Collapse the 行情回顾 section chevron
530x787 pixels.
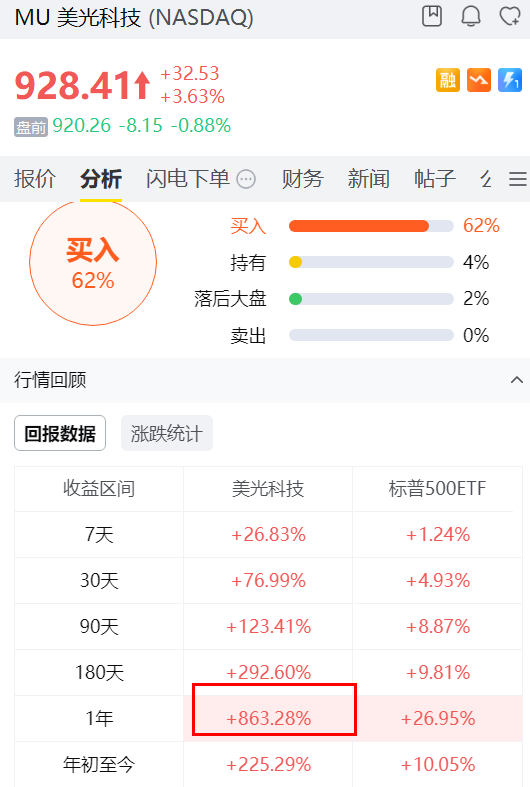pos(516,380)
